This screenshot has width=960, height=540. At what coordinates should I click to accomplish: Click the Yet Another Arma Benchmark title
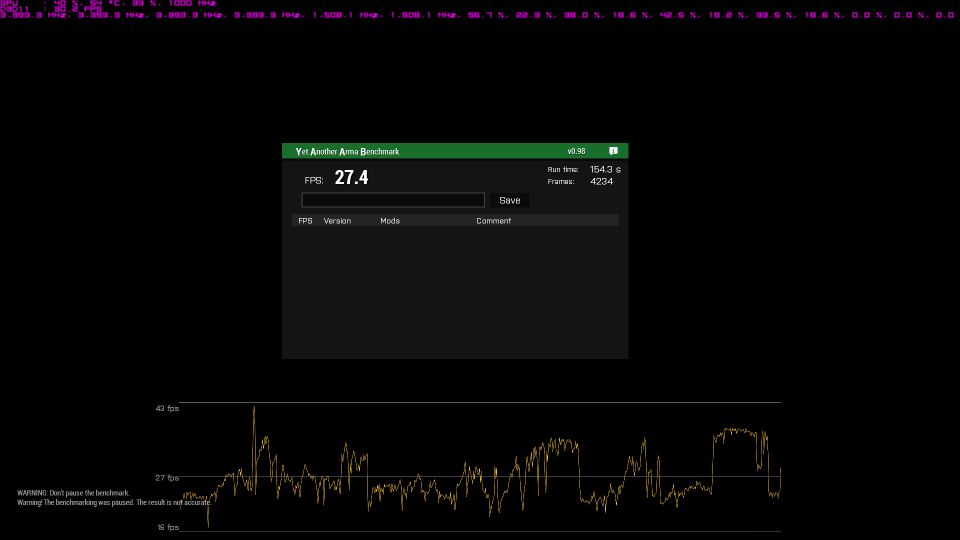(347, 151)
